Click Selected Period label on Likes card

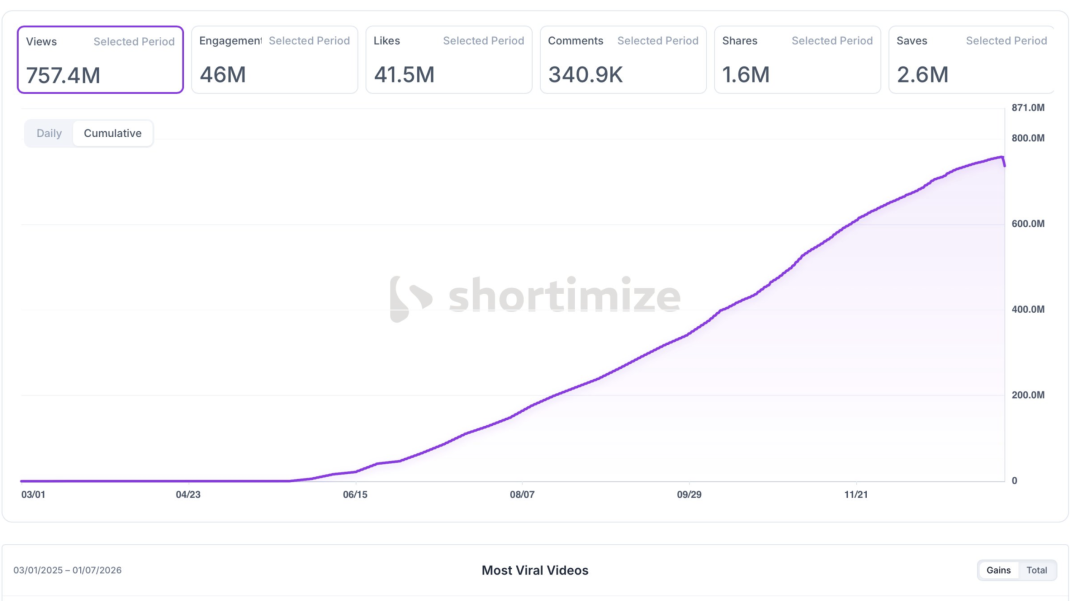point(484,41)
